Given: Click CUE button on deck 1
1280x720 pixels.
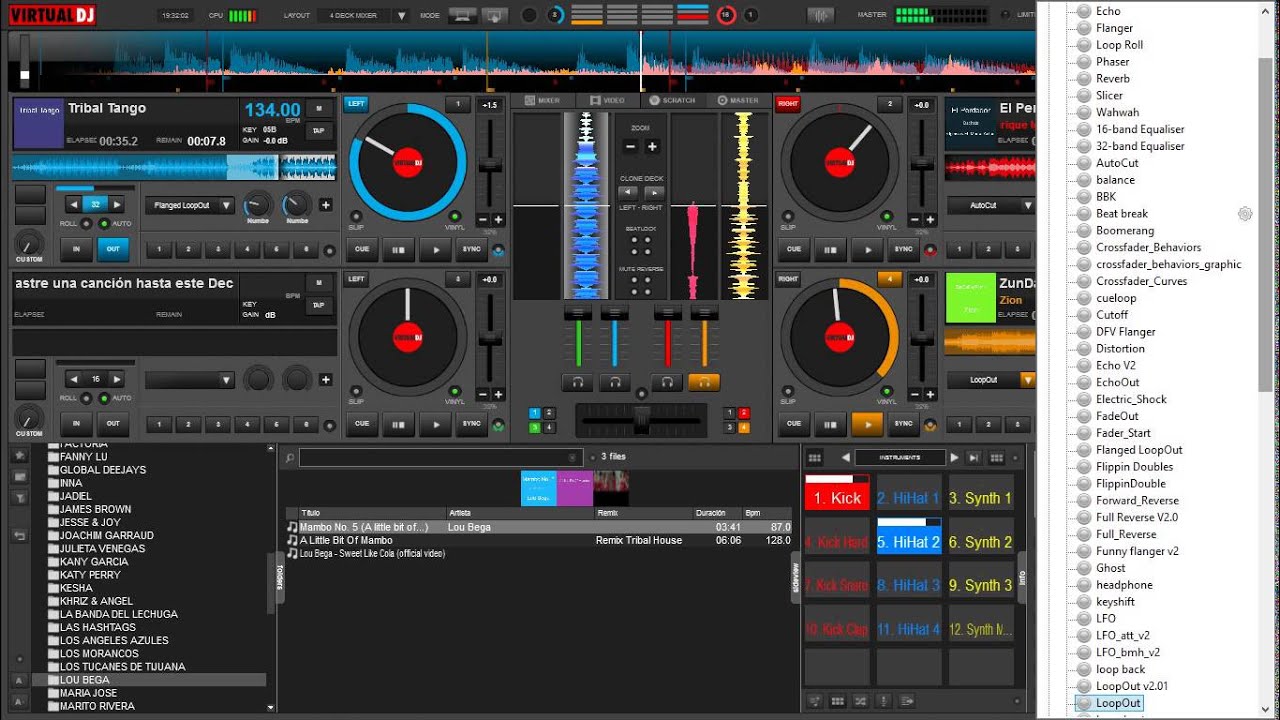Looking at the screenshot, I should 362,250.
